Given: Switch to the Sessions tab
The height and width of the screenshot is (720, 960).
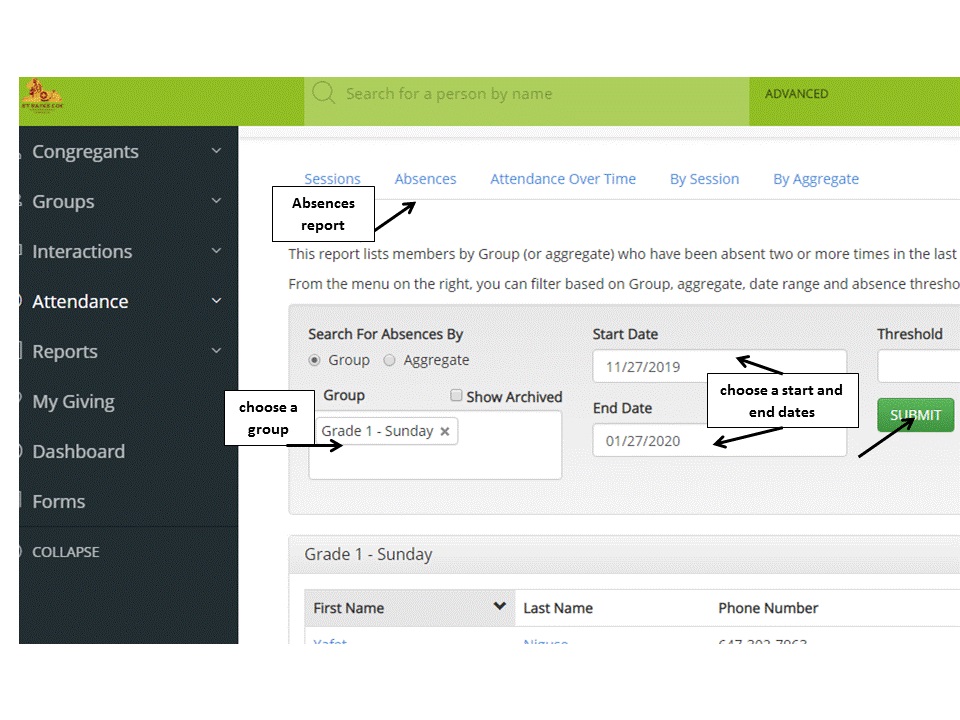Looking at the screenshot, I should tap(332, 179).
